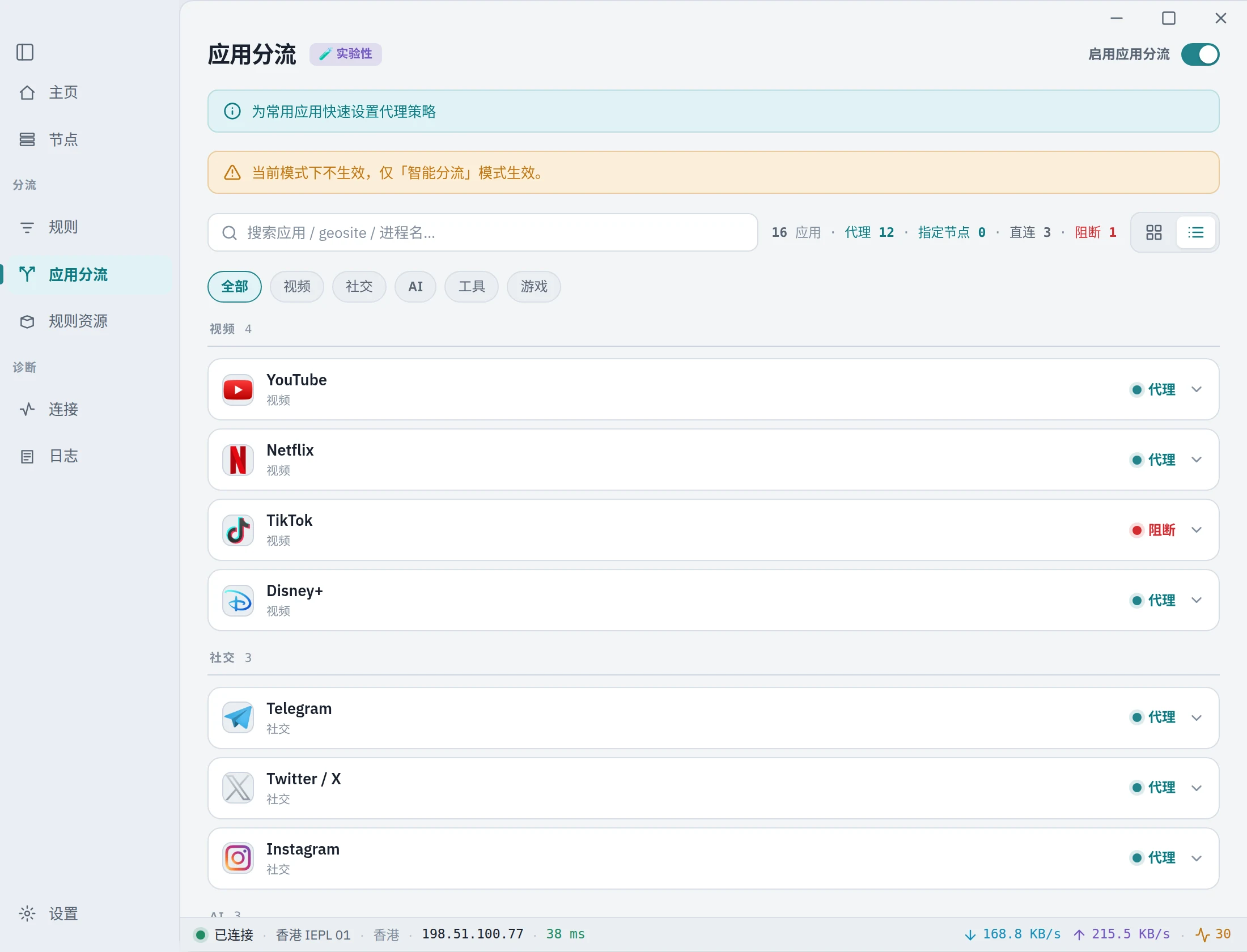Click the gear icon beside 设置
The image size is (1247, 952).
coord(27,913)
